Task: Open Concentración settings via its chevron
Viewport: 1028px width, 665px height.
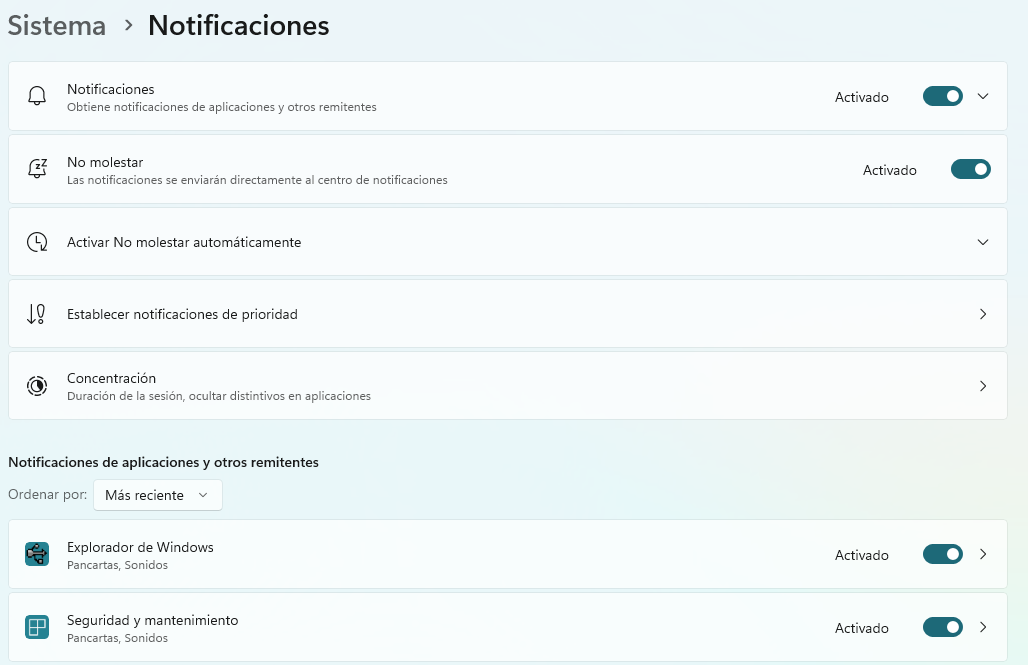Action: [x=983, y=386]
